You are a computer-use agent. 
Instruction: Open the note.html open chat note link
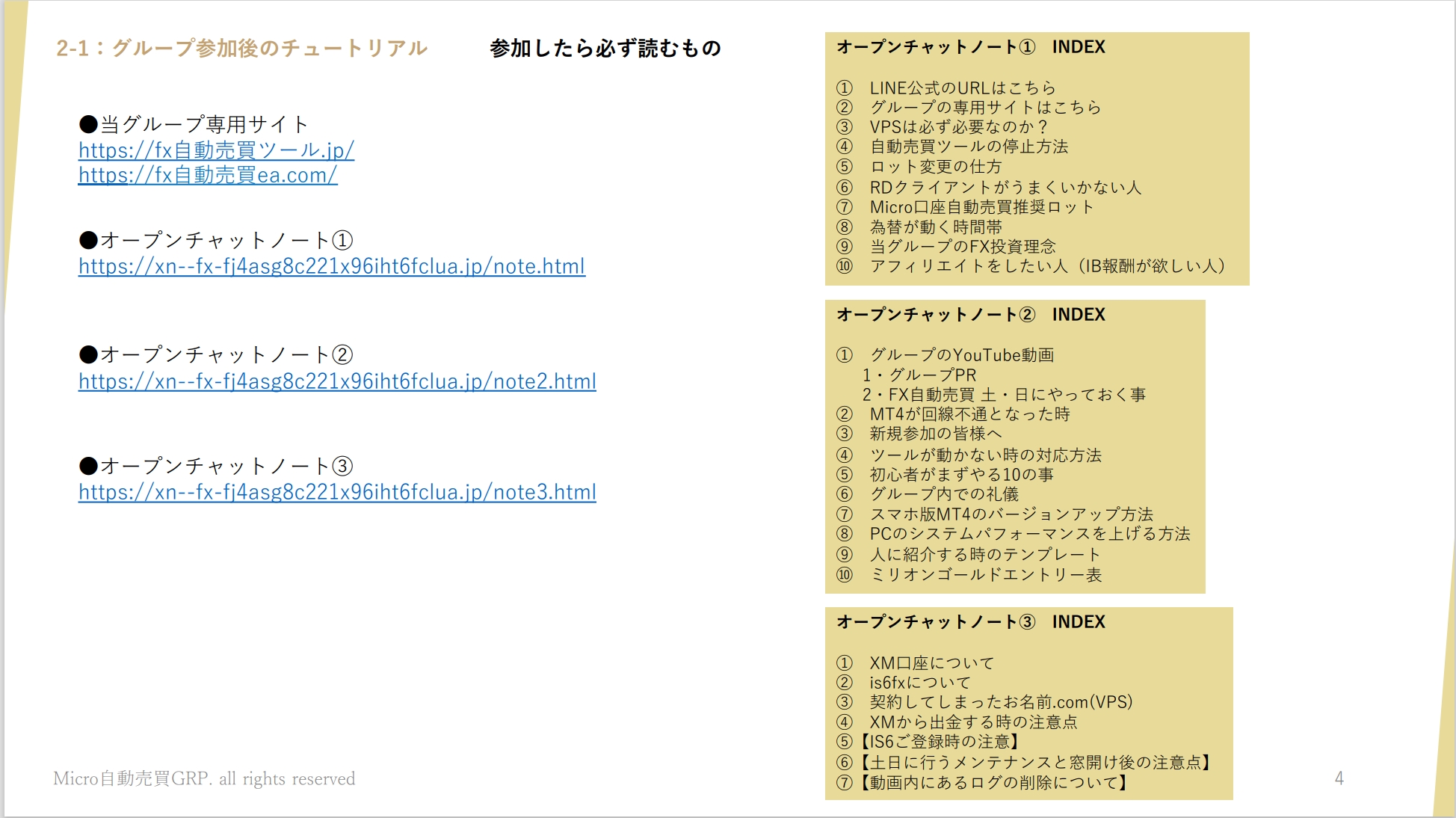(332, 266)
